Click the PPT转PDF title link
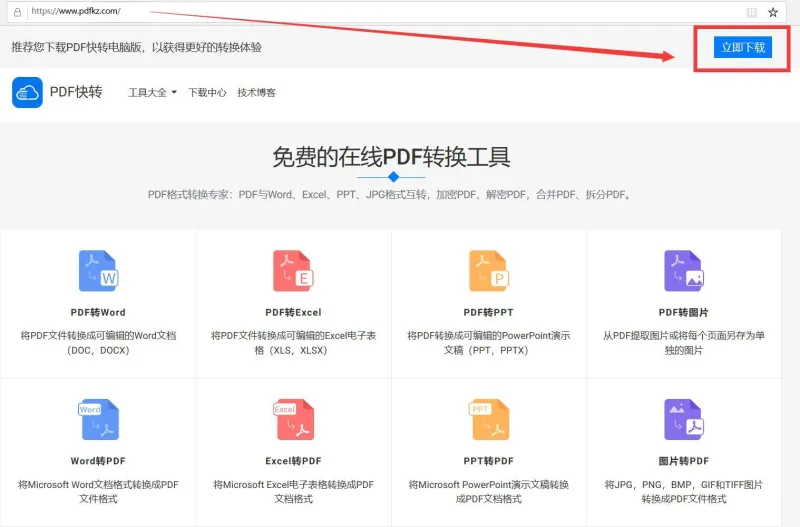The height and width of the screenshot is (527, 800). (488, 461)
